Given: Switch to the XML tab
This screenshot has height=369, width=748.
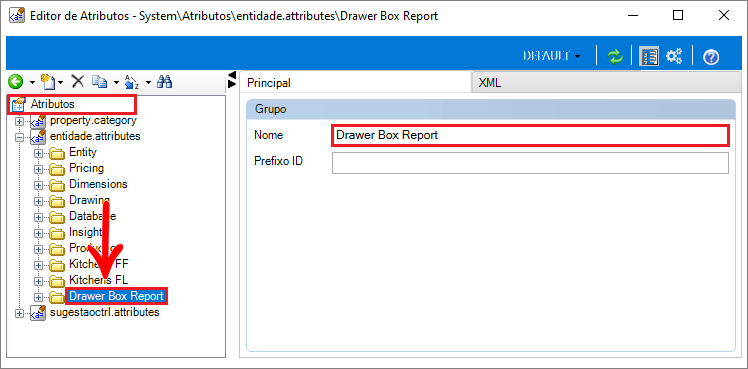Looking at the screenshot, I should point(606,83).
